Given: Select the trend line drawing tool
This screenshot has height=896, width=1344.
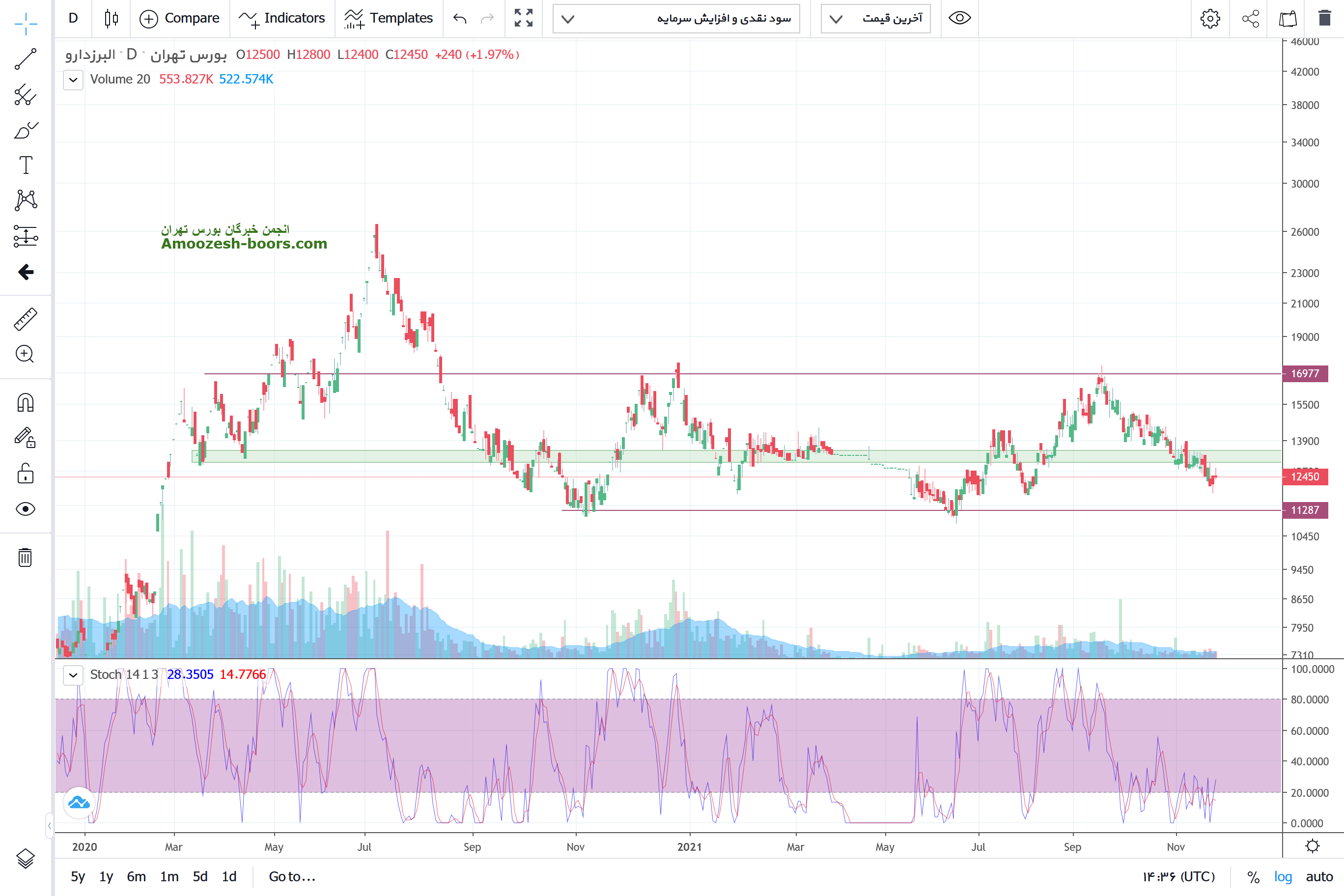Looking at the screenshot, I should (x=26, y=59).
